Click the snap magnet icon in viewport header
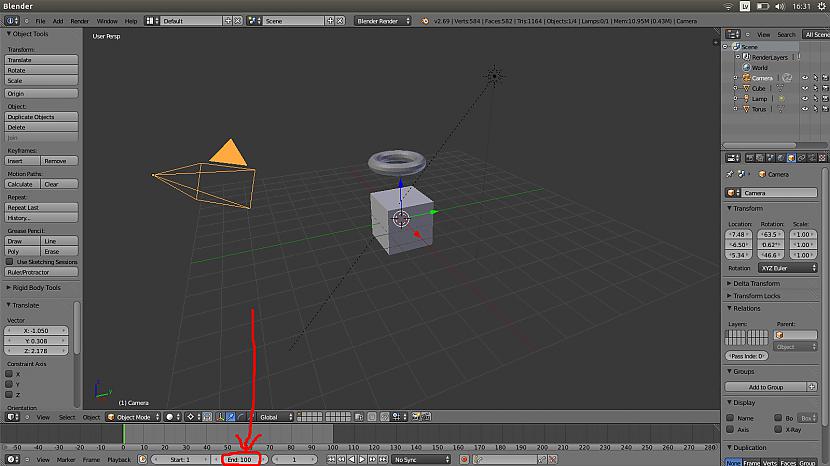The image size is (830, 466). tap(385, 417)
